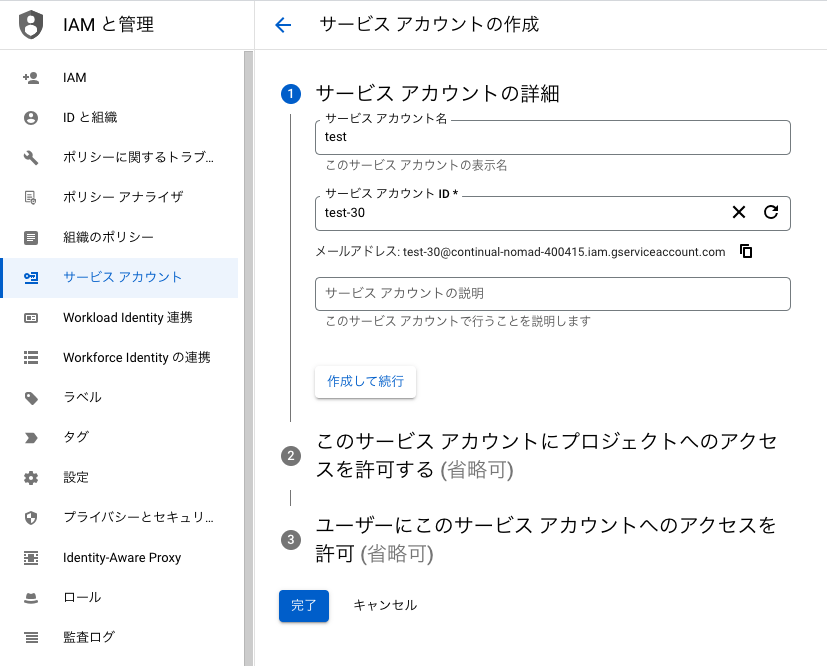Click the サービス アカウントの詳細 step heading
827x666 pixels.
[437, 94]
